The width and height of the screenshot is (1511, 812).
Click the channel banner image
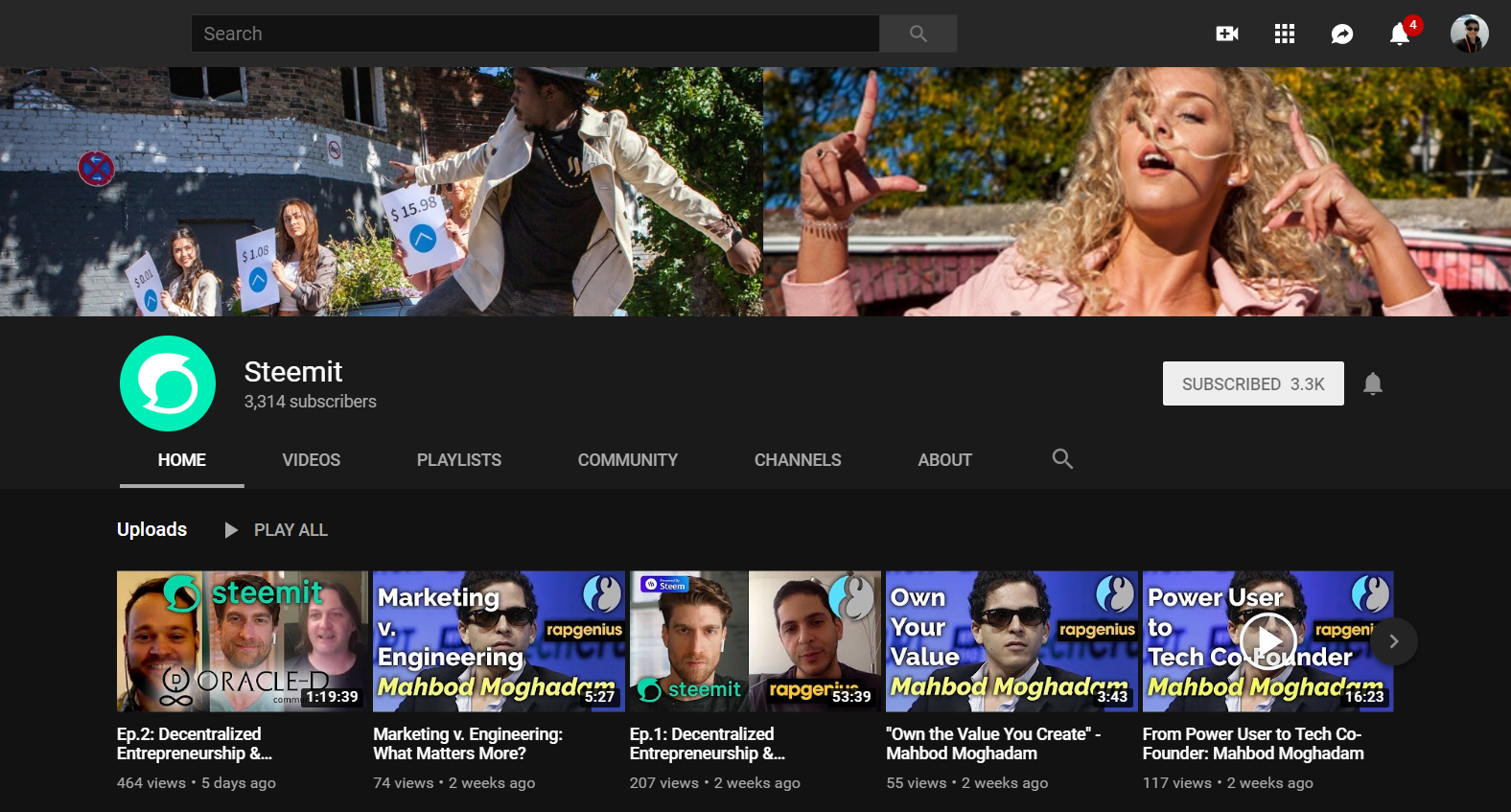click(755, 192)
